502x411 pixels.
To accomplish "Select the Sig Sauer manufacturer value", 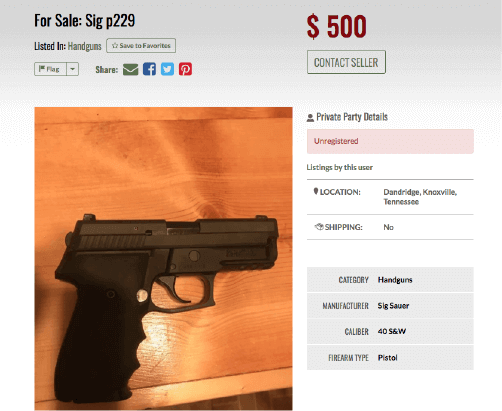I will [393, 306].
